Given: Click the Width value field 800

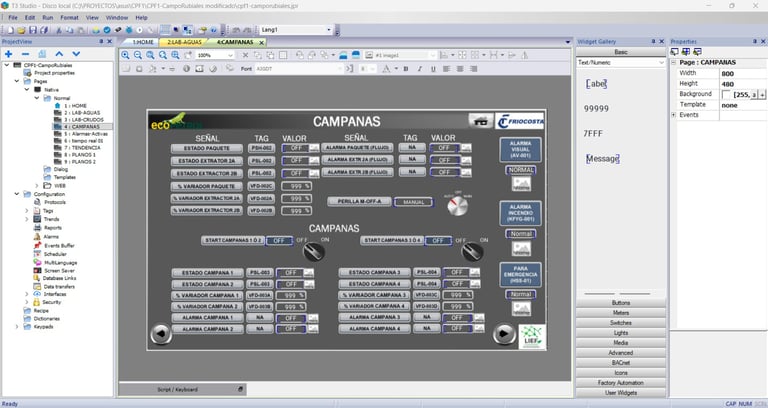Looking at the screenshot, I should (x=742, y=73).
